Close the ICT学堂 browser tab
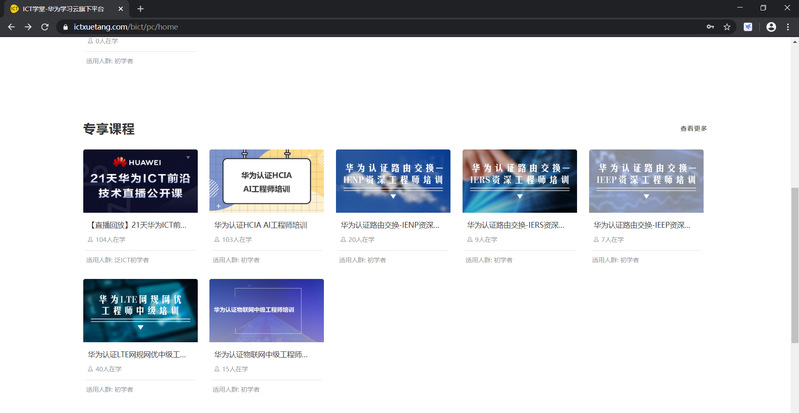Viewport: 799px width, 413px height. [x=120, y=9]
